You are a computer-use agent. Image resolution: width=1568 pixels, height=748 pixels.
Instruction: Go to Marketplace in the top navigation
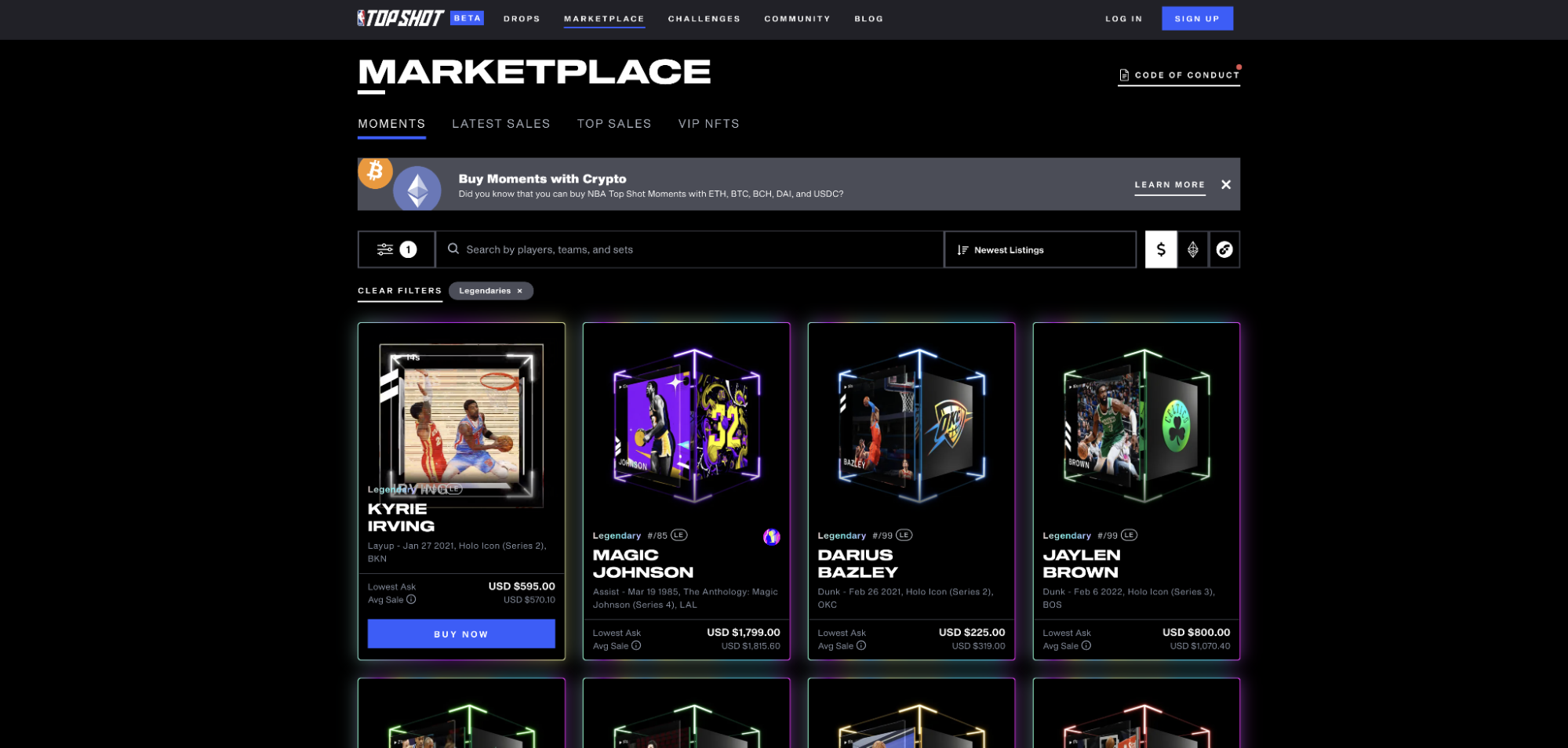(x=604, y=19)
